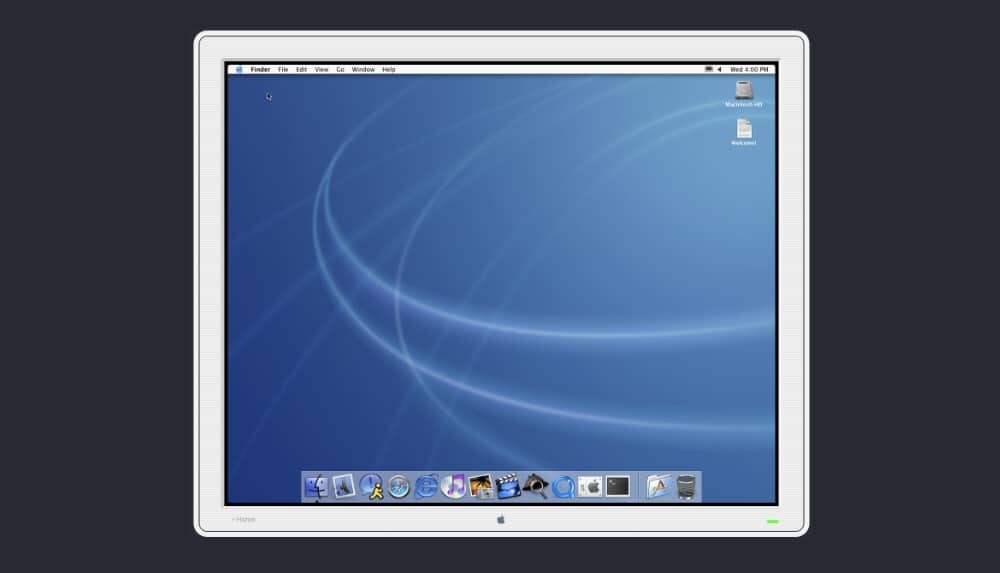
Task: Open the File menu
Action: pyautogui.click(x=283, y=70)
